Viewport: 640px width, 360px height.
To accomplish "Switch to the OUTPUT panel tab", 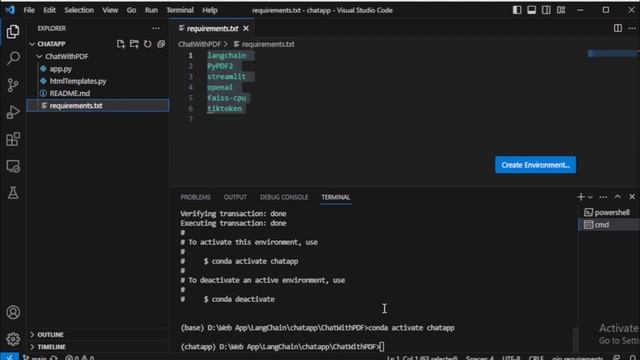I will (x=235, y=197).
